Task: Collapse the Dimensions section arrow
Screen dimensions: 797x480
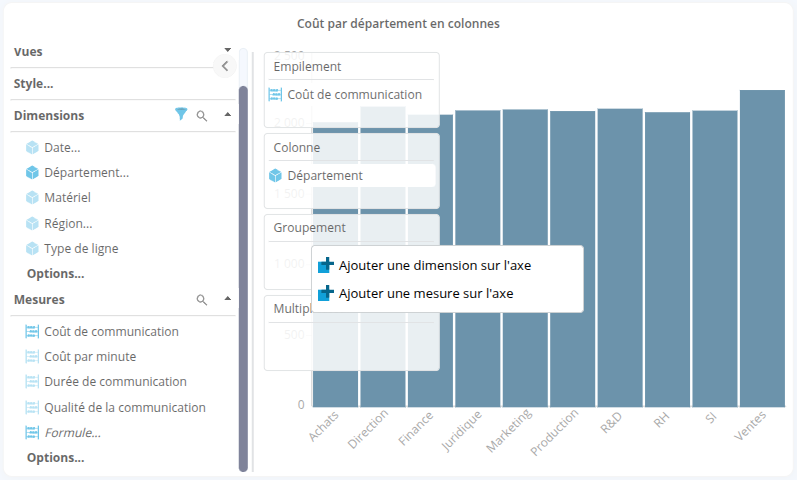Action: point(227,115)
